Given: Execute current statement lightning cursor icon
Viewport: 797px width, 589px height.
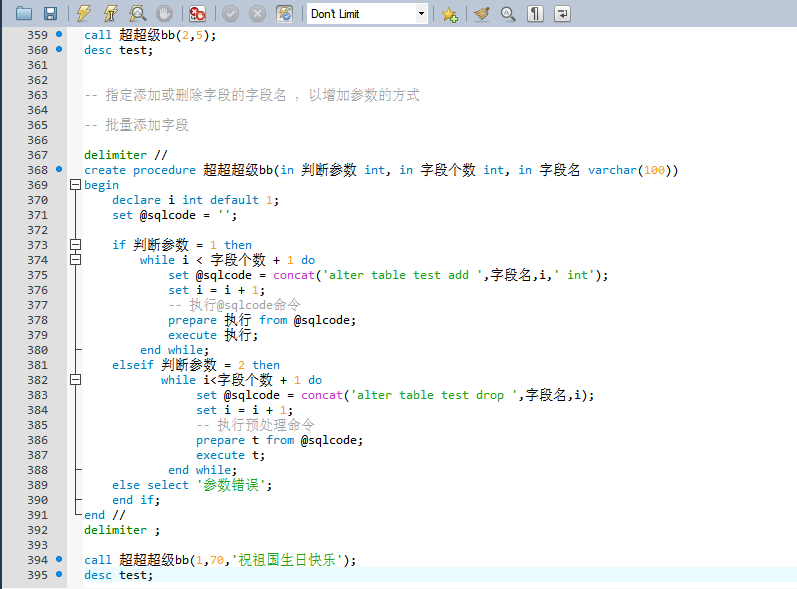Looking at the screenshot, I should pos(110,14).
